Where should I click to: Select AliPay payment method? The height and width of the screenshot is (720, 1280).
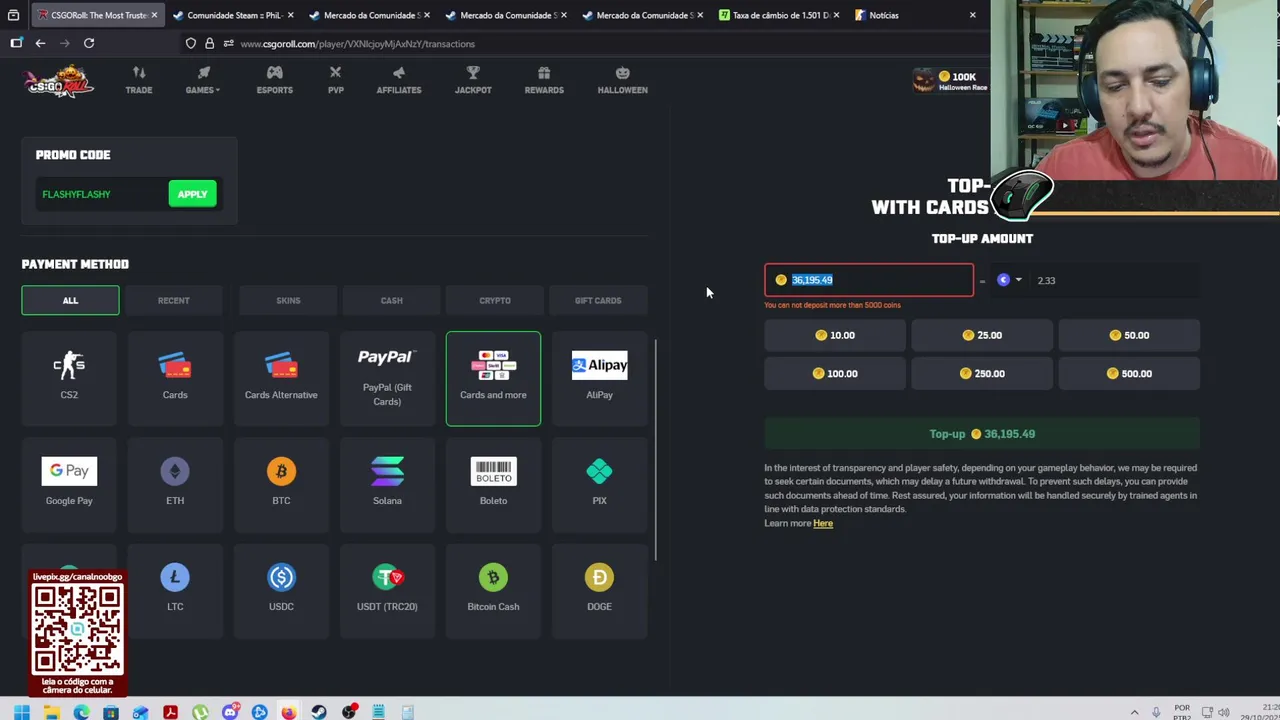(x=599, y=378)
